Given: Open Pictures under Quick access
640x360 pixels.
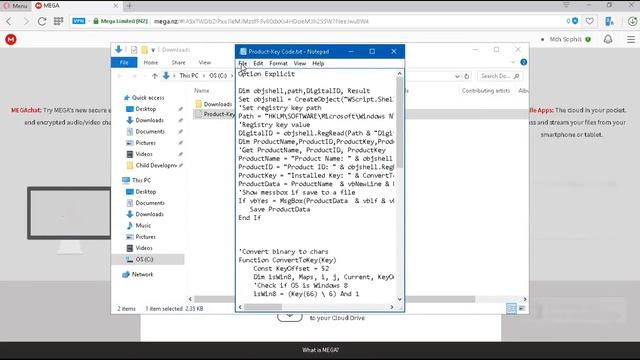Looking at the screenshot, I should pyautogui.click(x=145, y=143).
